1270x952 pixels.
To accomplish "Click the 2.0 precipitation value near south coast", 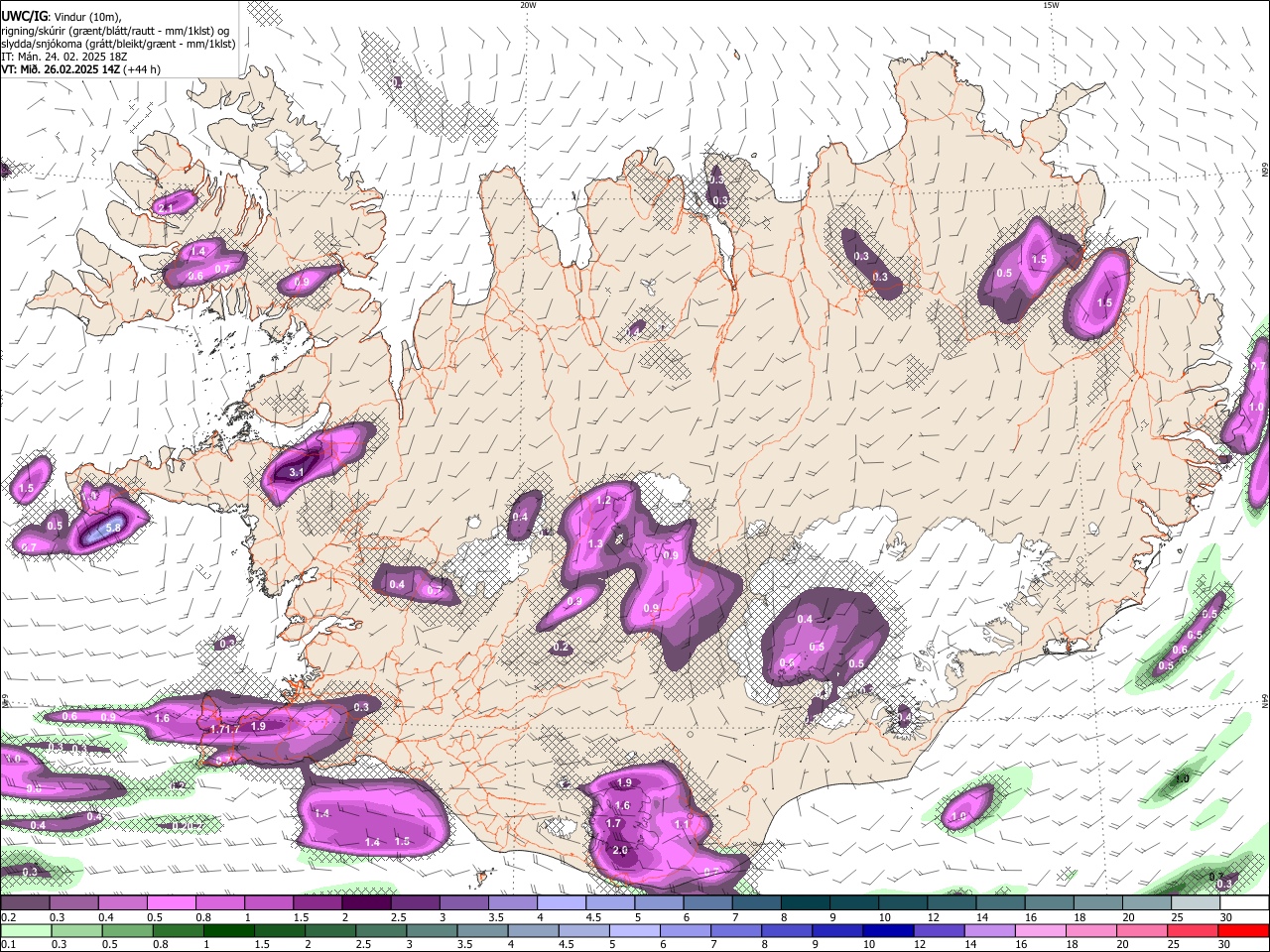I will 621,851.
